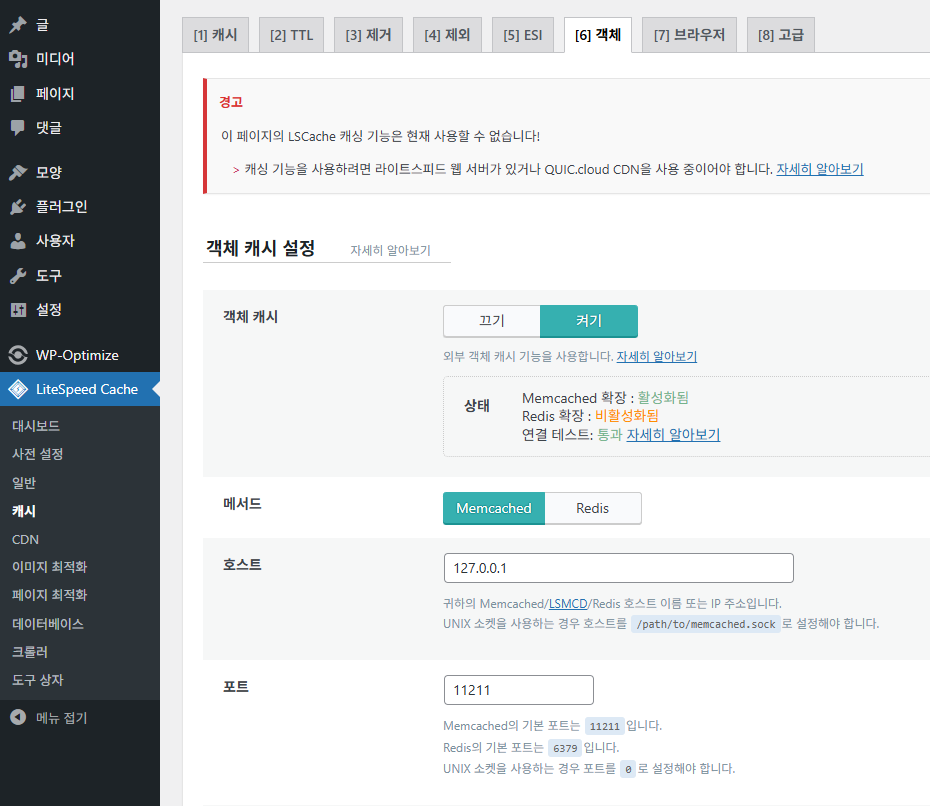Click the 댓글 comment bubble icon
930x806 pixels.
pyautogui.click(x=18, y=128)
